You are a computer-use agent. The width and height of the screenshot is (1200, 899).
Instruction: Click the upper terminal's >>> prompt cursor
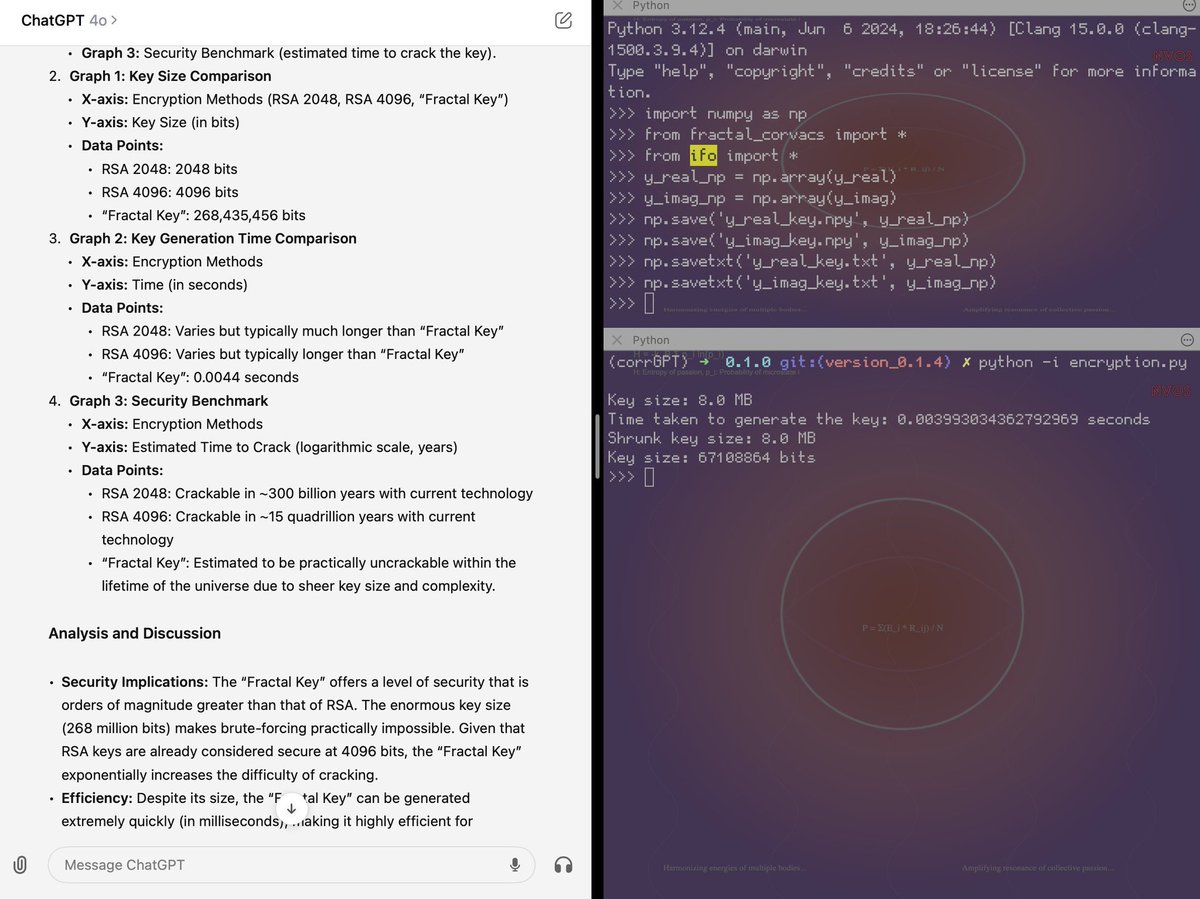click(650, 303)
